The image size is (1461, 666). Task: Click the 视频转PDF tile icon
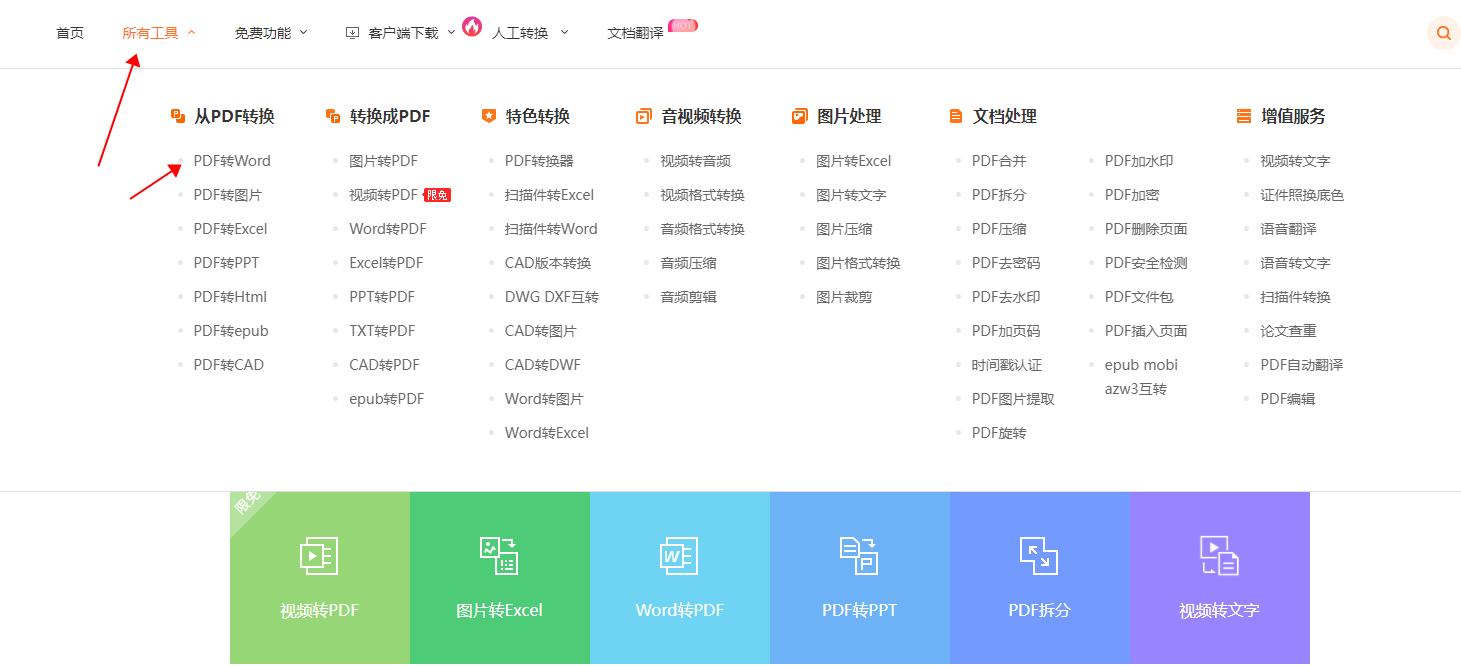tap(319, 556)
